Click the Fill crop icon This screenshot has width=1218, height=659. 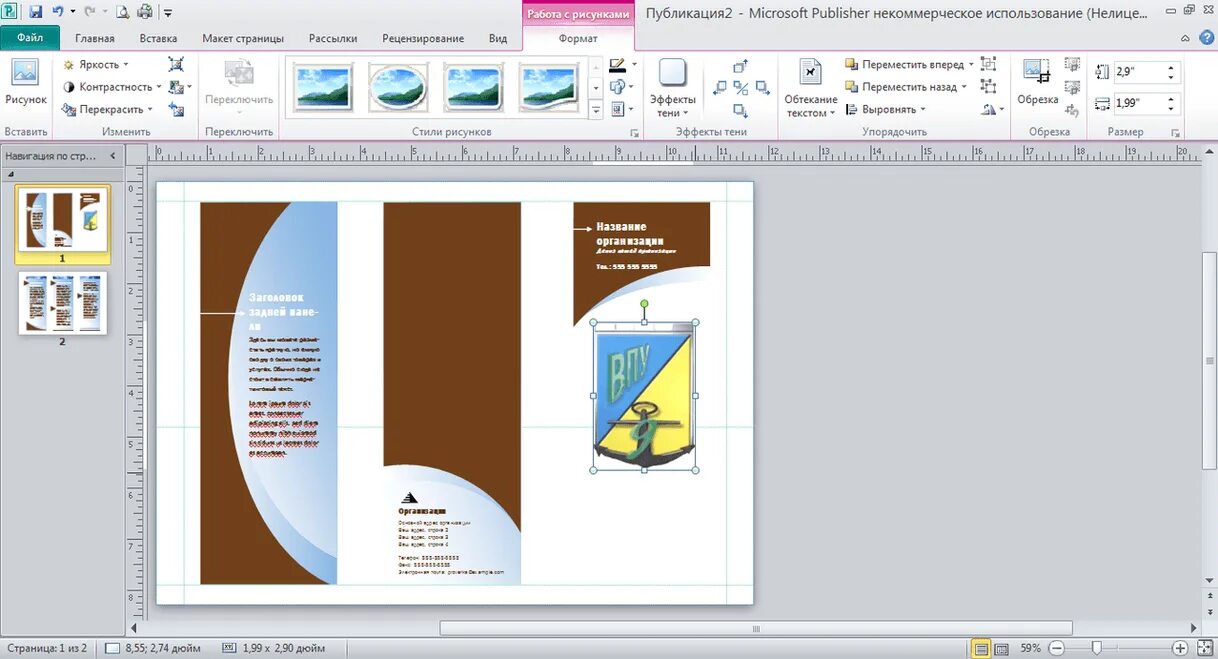point(1073,87)
